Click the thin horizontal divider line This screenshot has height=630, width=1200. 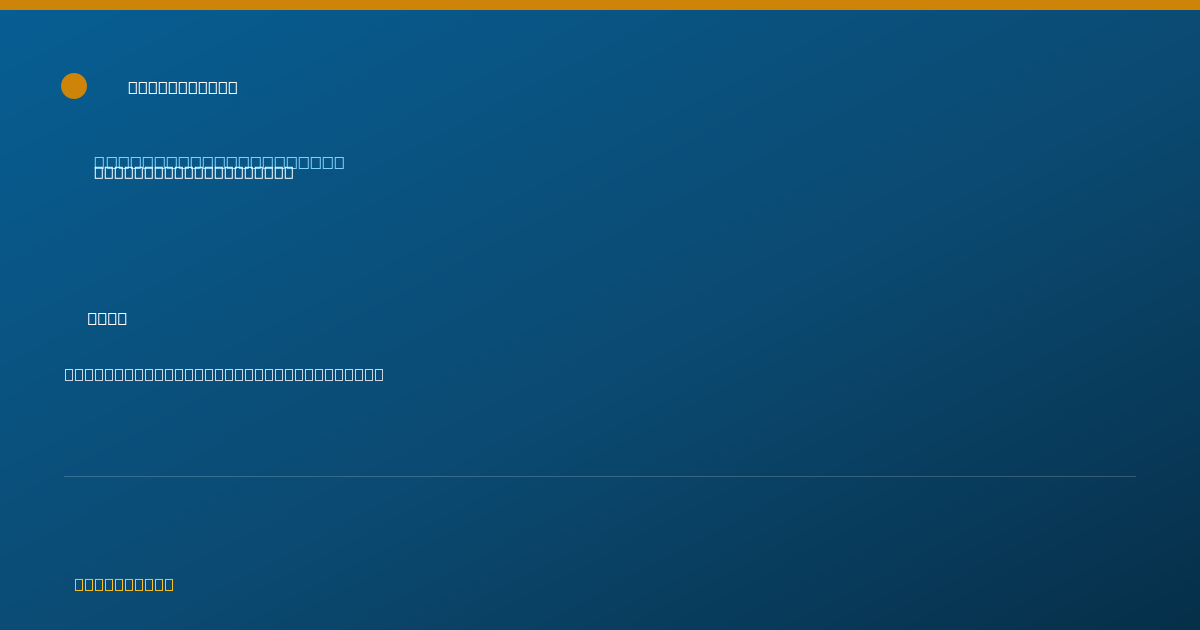tap(600, 476)
